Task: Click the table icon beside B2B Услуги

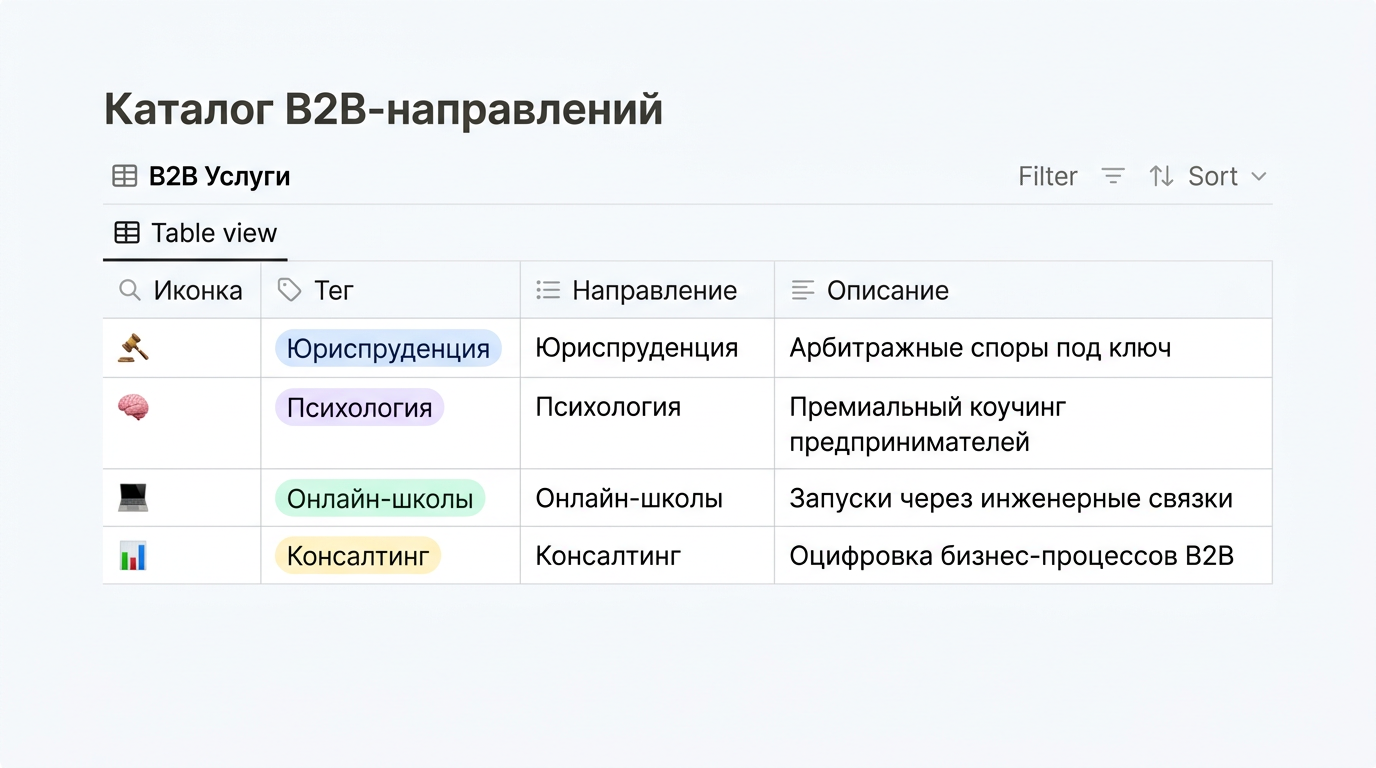Action: click(125, 176)
